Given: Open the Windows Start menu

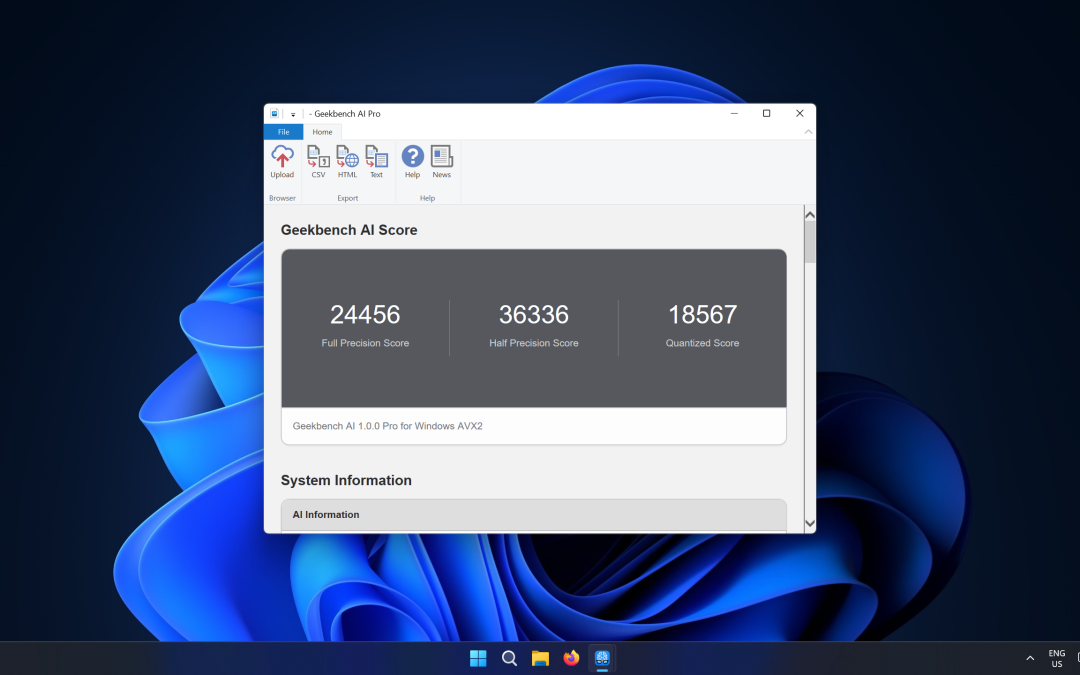Looking at the screenshot, I should coord(478,658).
